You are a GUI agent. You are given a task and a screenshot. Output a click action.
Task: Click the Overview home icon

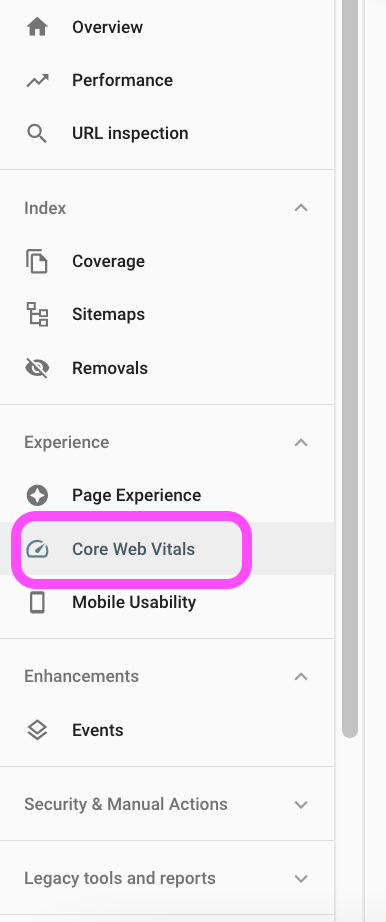(x=37, y=27)
